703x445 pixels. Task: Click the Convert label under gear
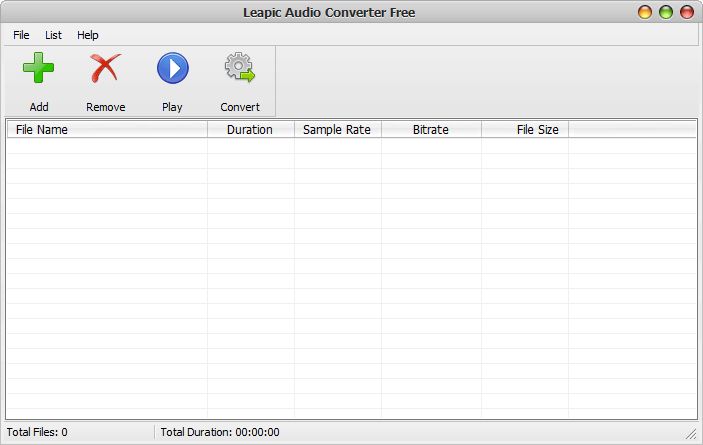click(240, 107)
